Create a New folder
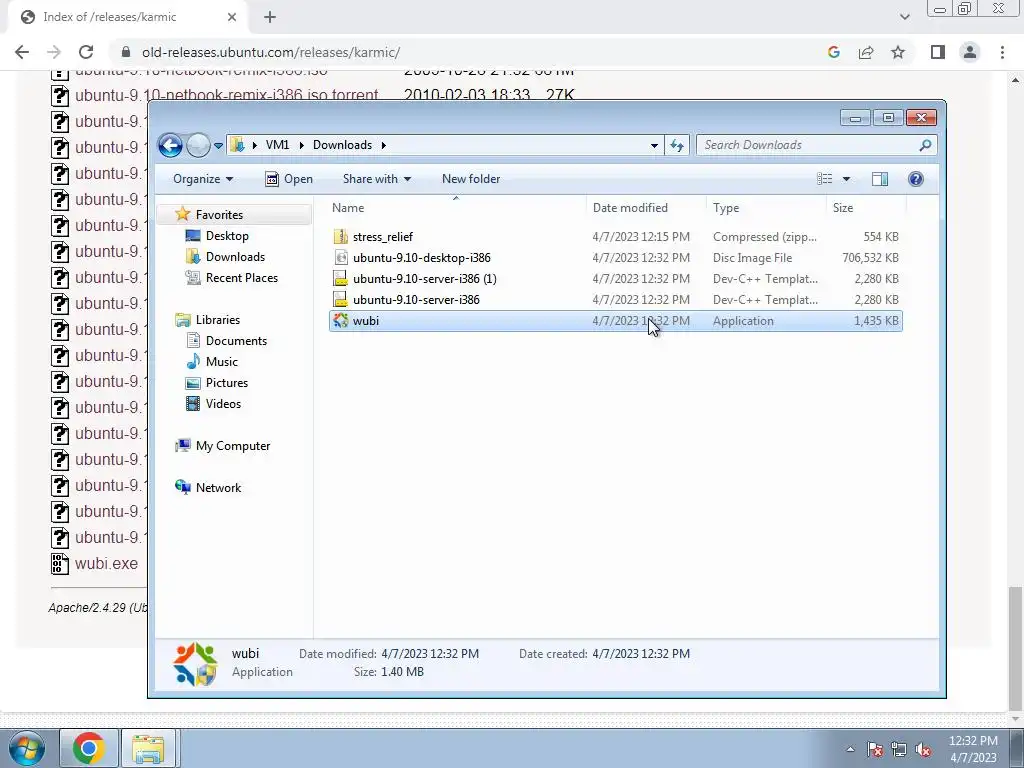 pyautogui.click(x=471, y=179)
